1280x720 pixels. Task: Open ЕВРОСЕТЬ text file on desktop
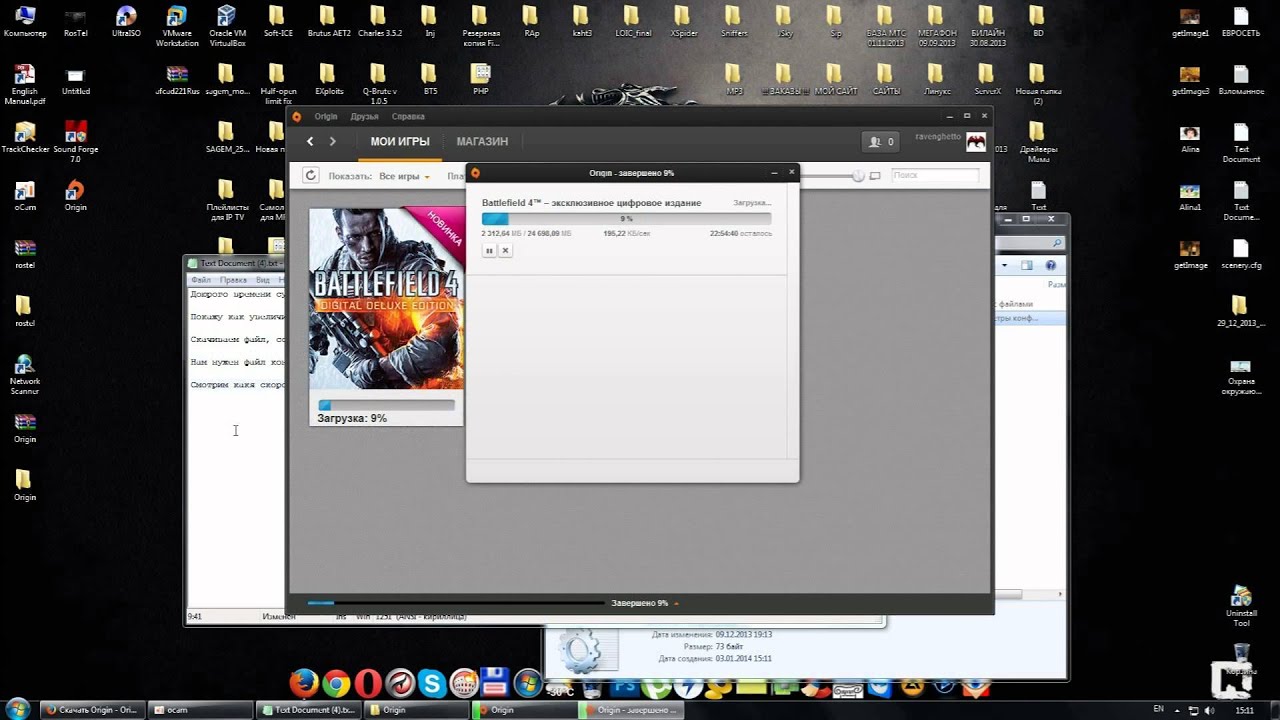click(1241, 23)
